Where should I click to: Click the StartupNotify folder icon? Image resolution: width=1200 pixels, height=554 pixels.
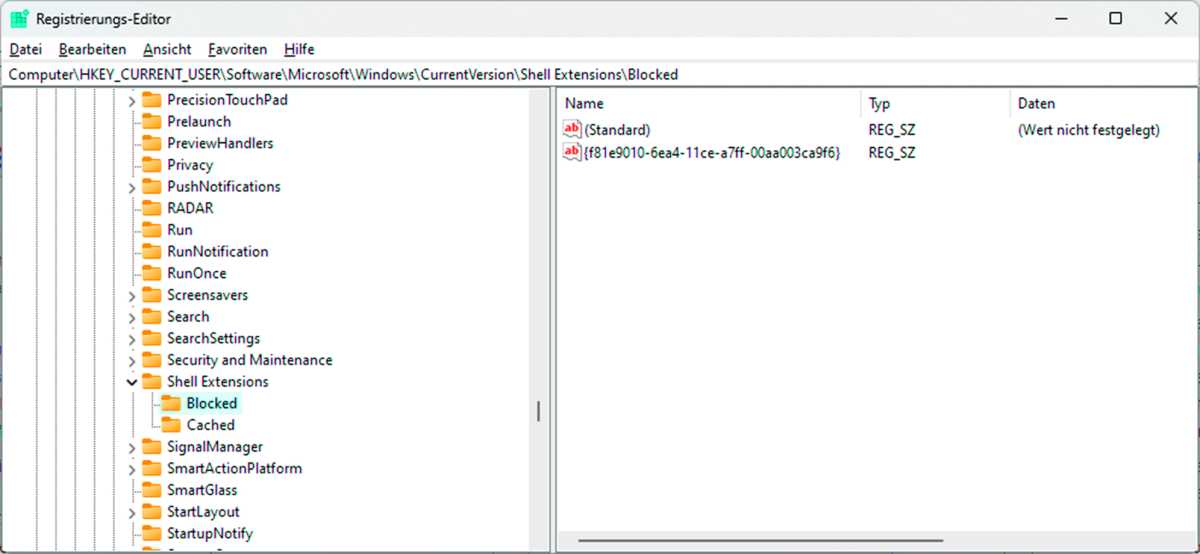click(x=151, y=533)
